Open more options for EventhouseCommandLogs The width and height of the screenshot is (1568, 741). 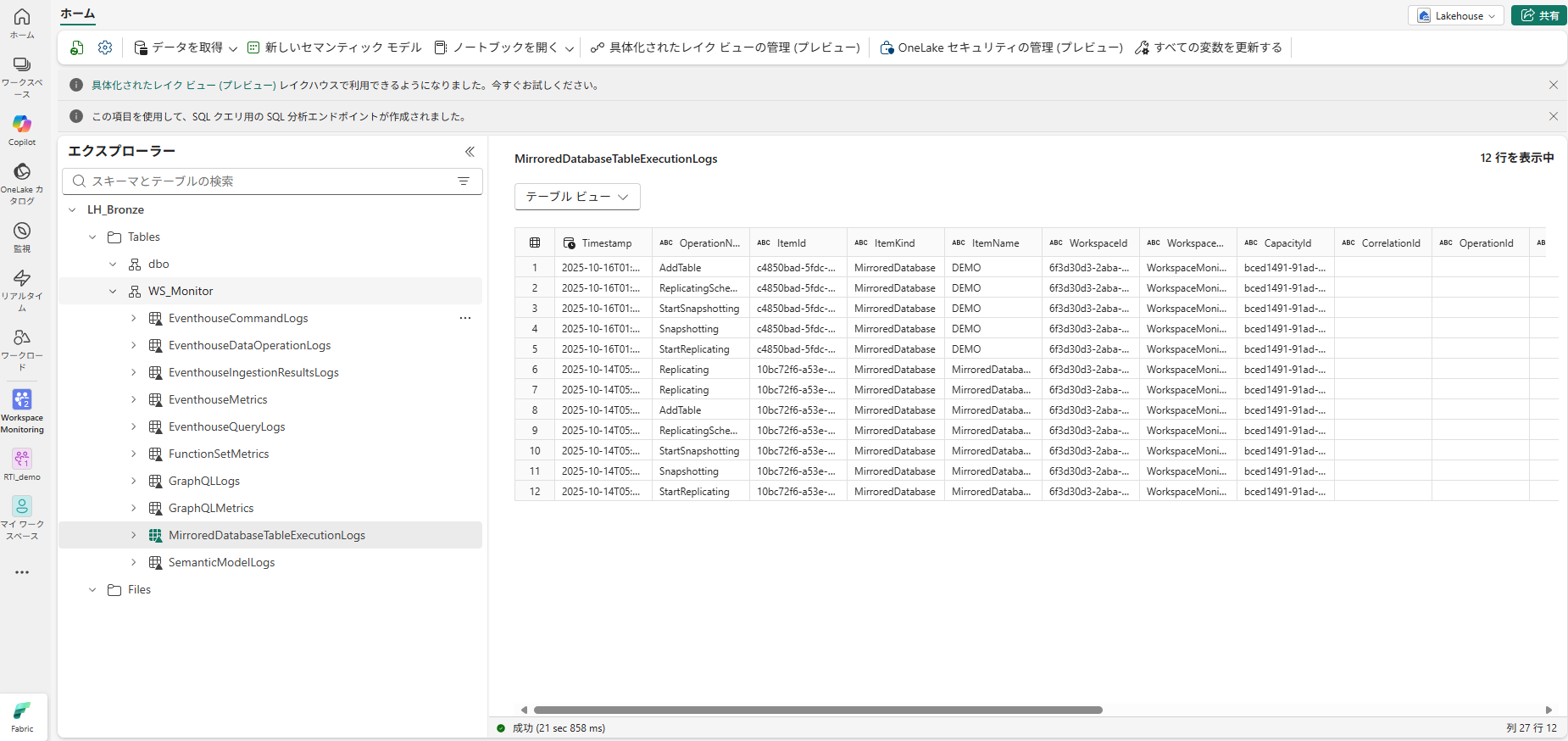pos(465,318)
